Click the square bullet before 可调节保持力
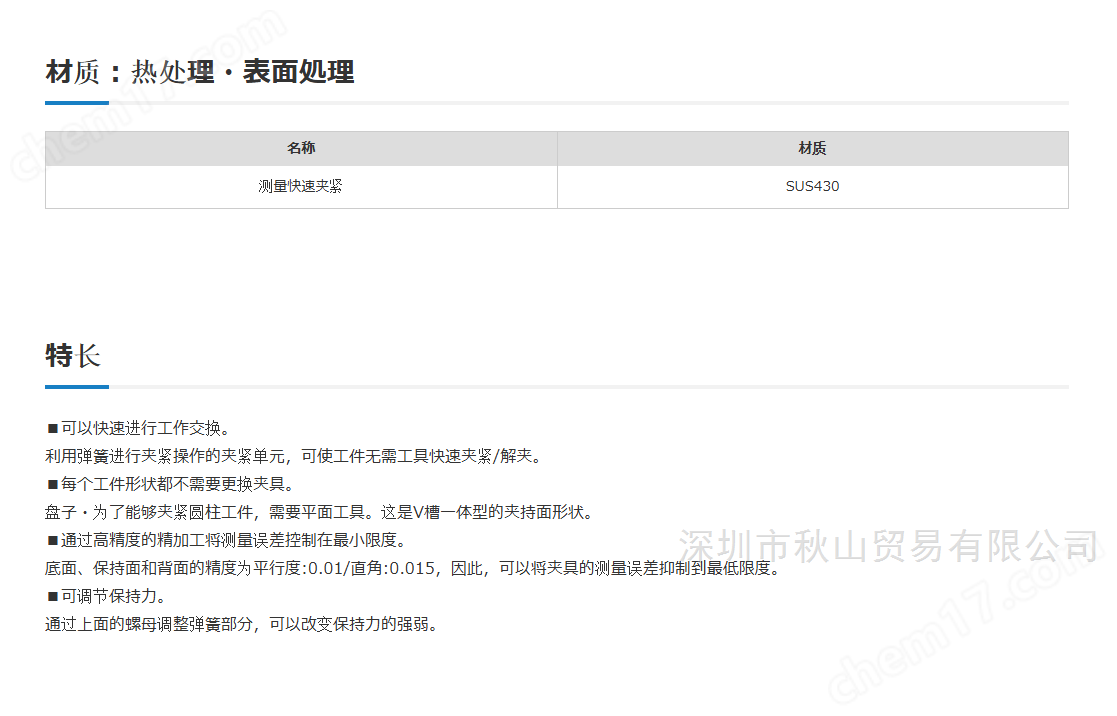1117x716 pixels. pyautogui.click(x=53, y=596)
